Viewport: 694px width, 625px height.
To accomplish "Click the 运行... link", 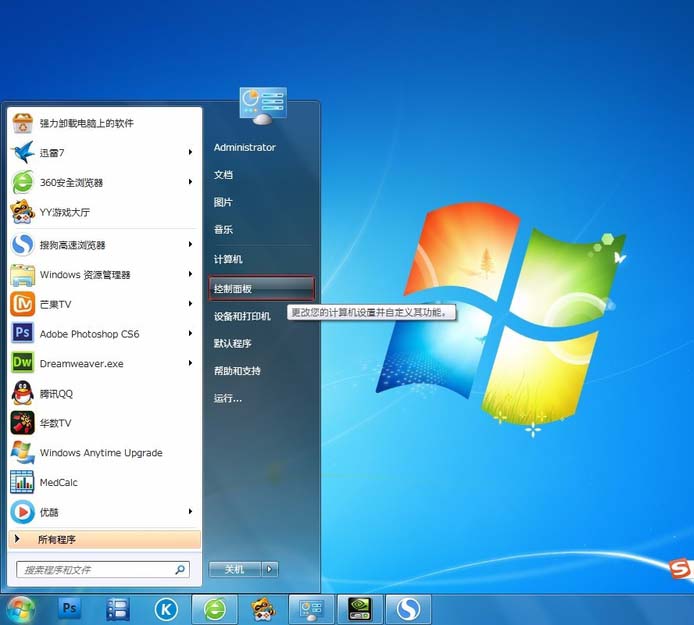I will pos(228,398).
